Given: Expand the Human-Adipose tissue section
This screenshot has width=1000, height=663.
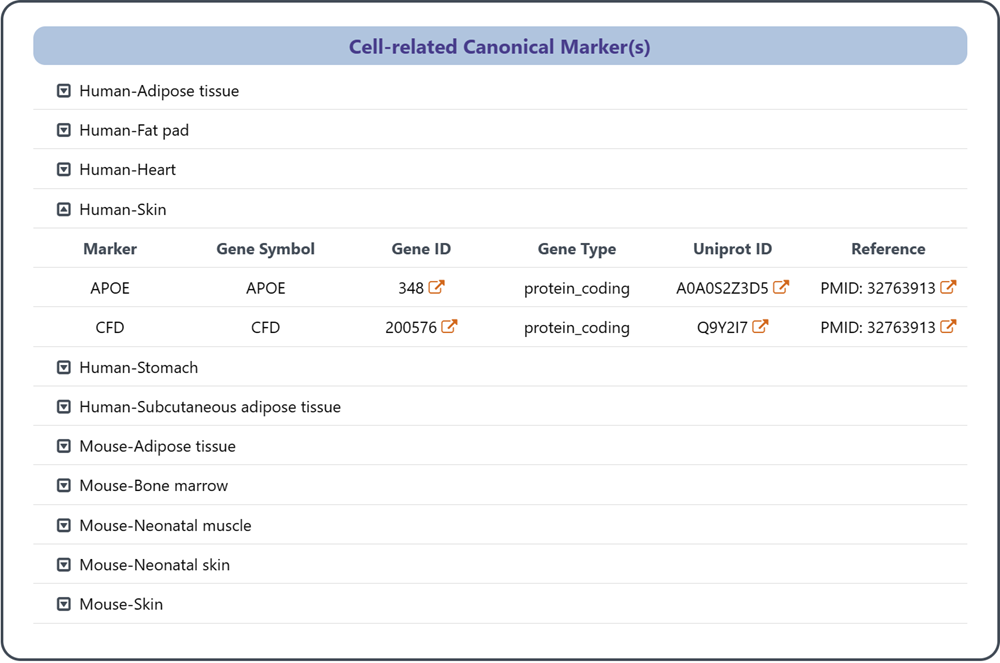Looking at the screenshot, I should (64, 91).
